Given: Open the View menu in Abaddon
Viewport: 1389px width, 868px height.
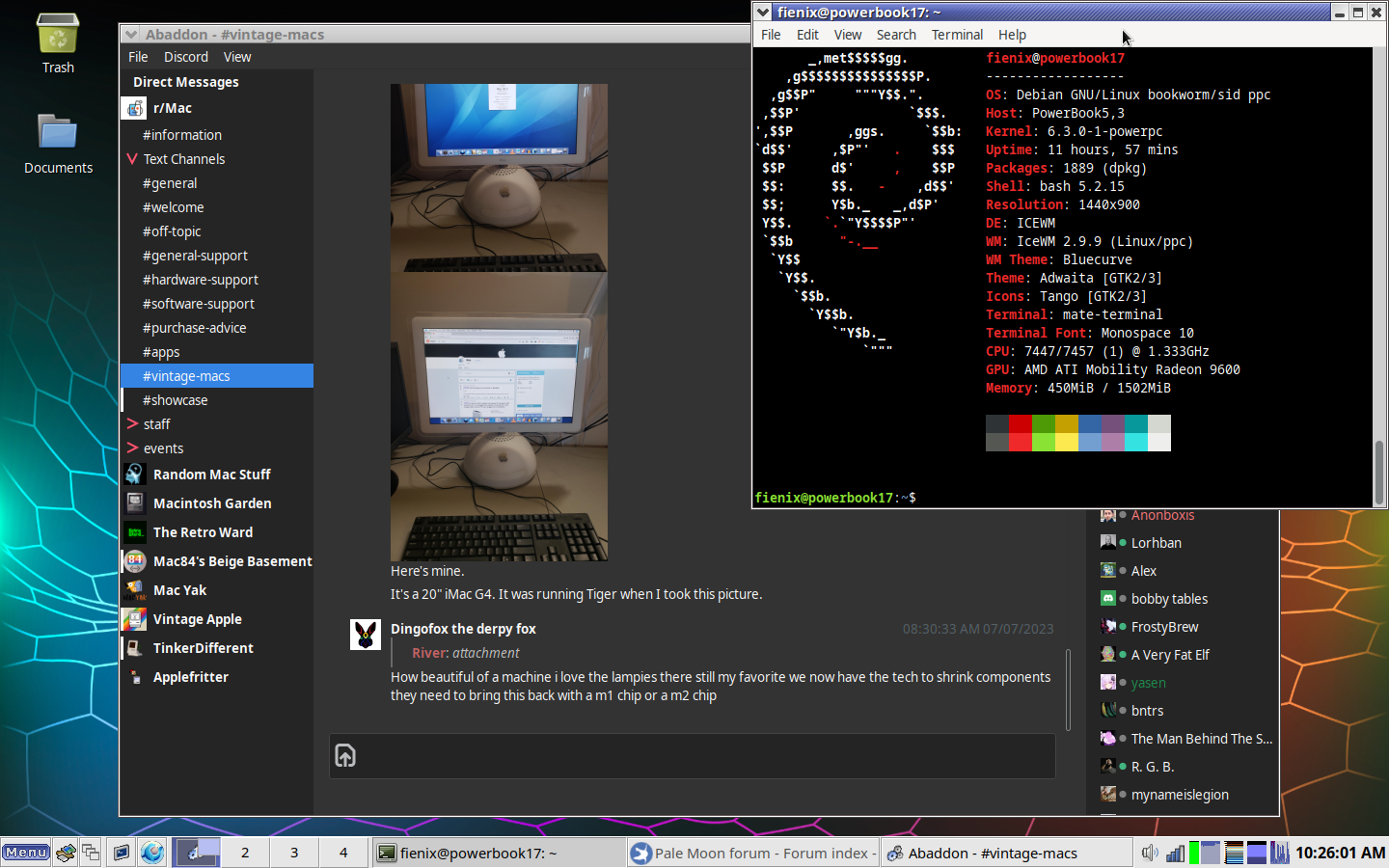Looking at the screenshot, I should coord(237,57).
